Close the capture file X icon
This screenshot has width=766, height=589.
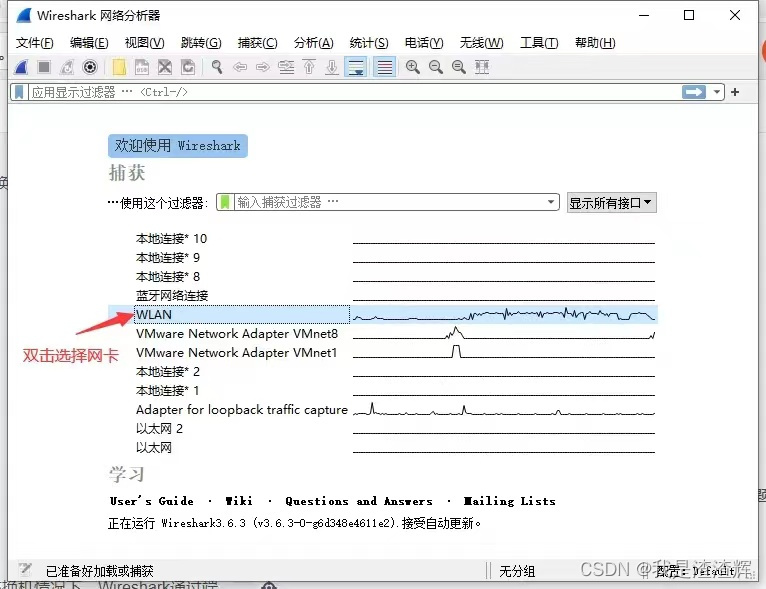(165, 67)
